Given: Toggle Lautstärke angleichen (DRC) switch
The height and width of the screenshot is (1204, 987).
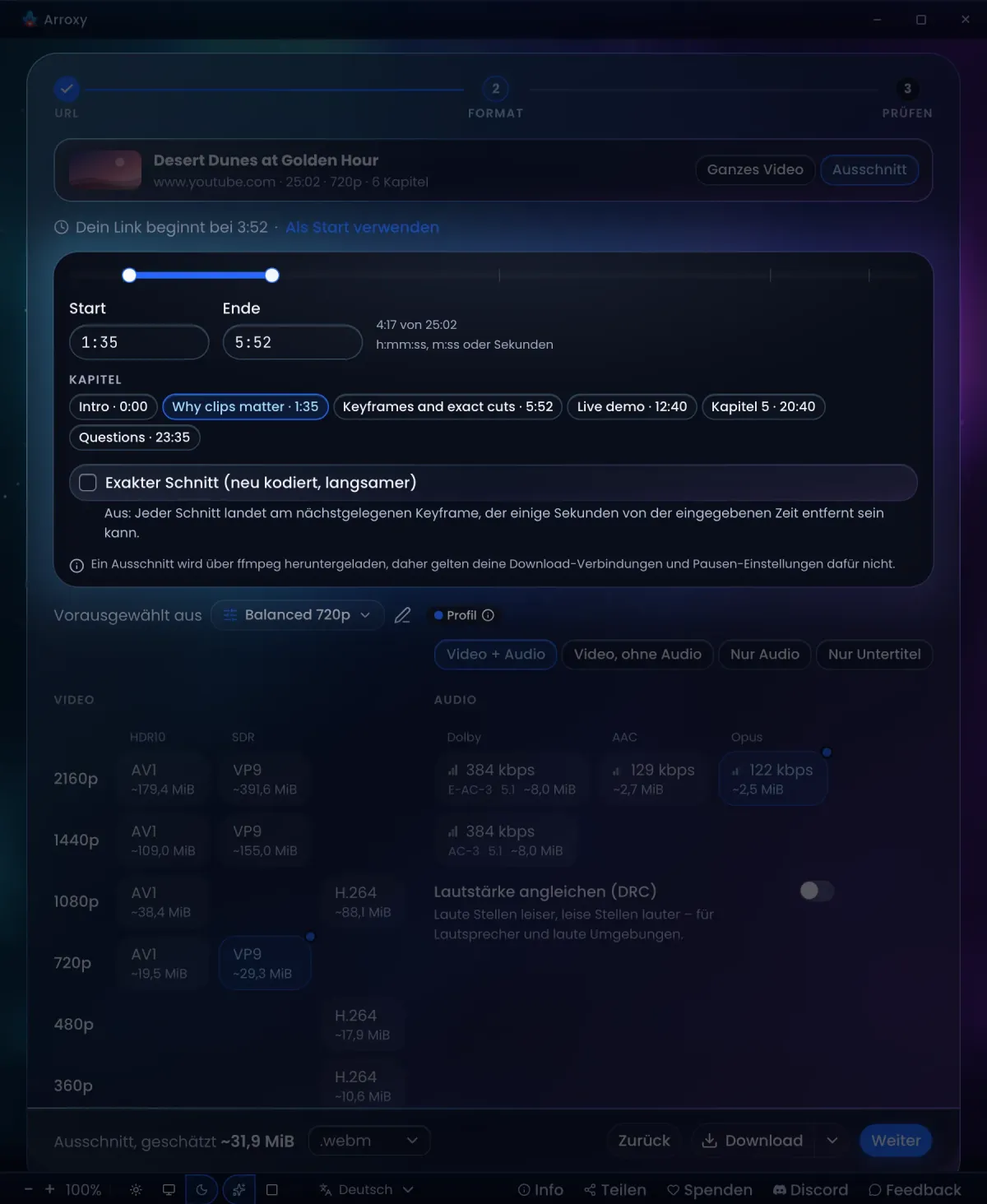Looking at the screenshot, I should [x=817, y=891].
